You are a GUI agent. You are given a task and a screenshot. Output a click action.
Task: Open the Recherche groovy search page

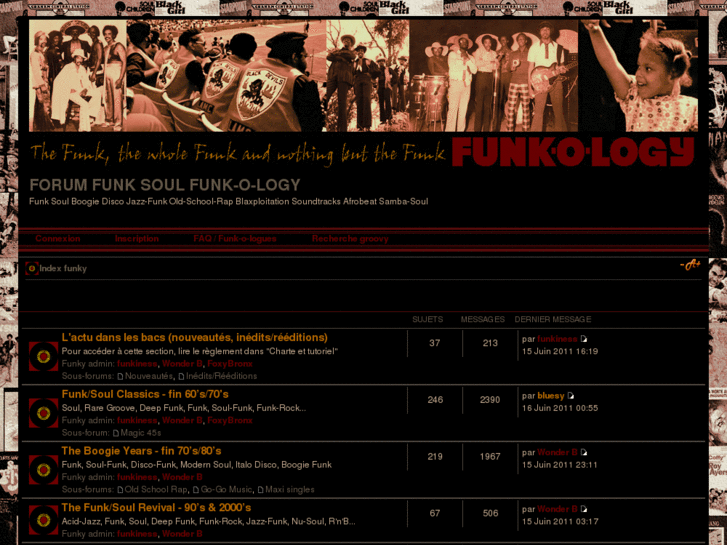(350, 239)
